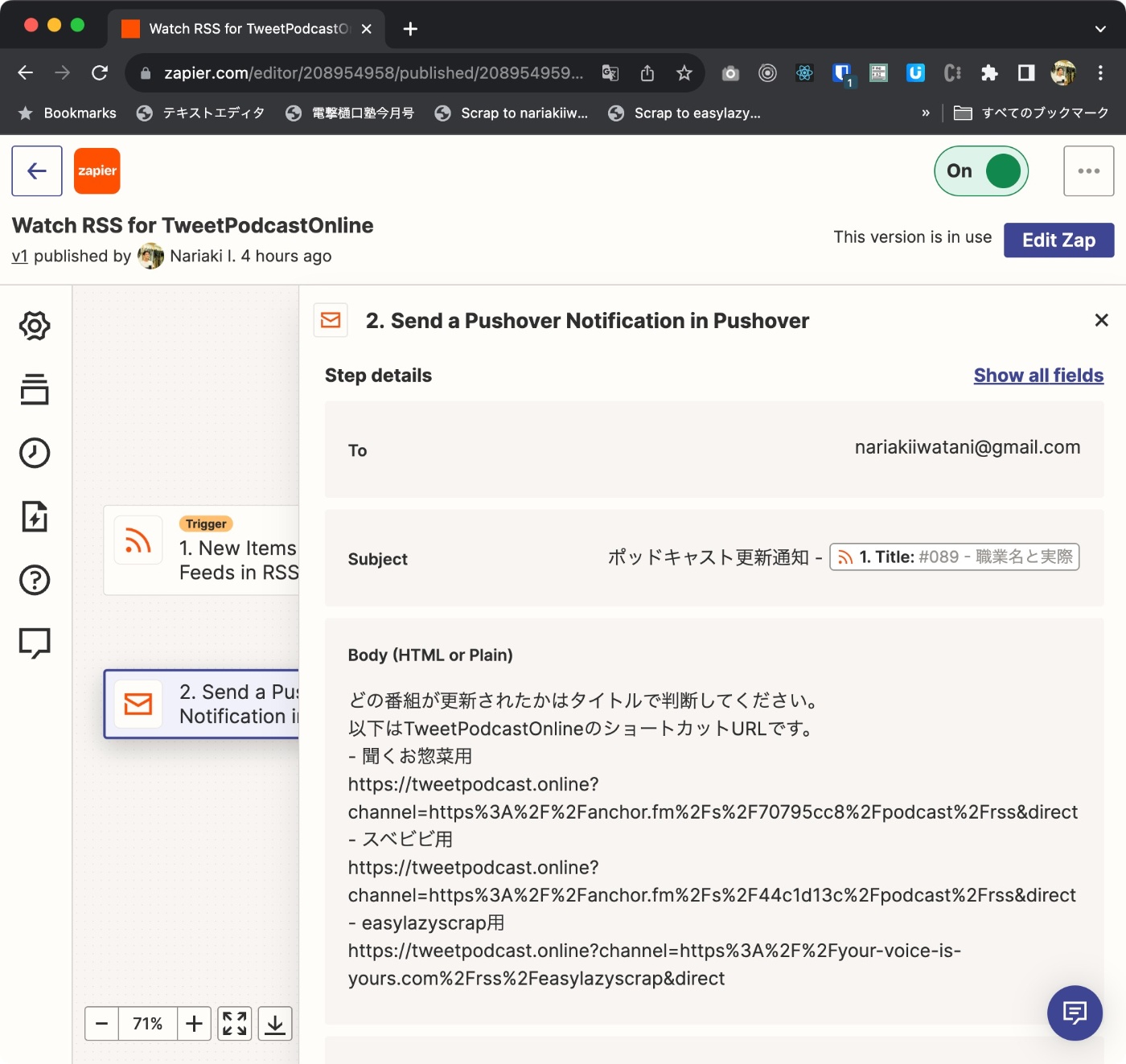1126x1064 pixels.
Task: Click the 71% zoom level value
Action: click(148, 1024)
